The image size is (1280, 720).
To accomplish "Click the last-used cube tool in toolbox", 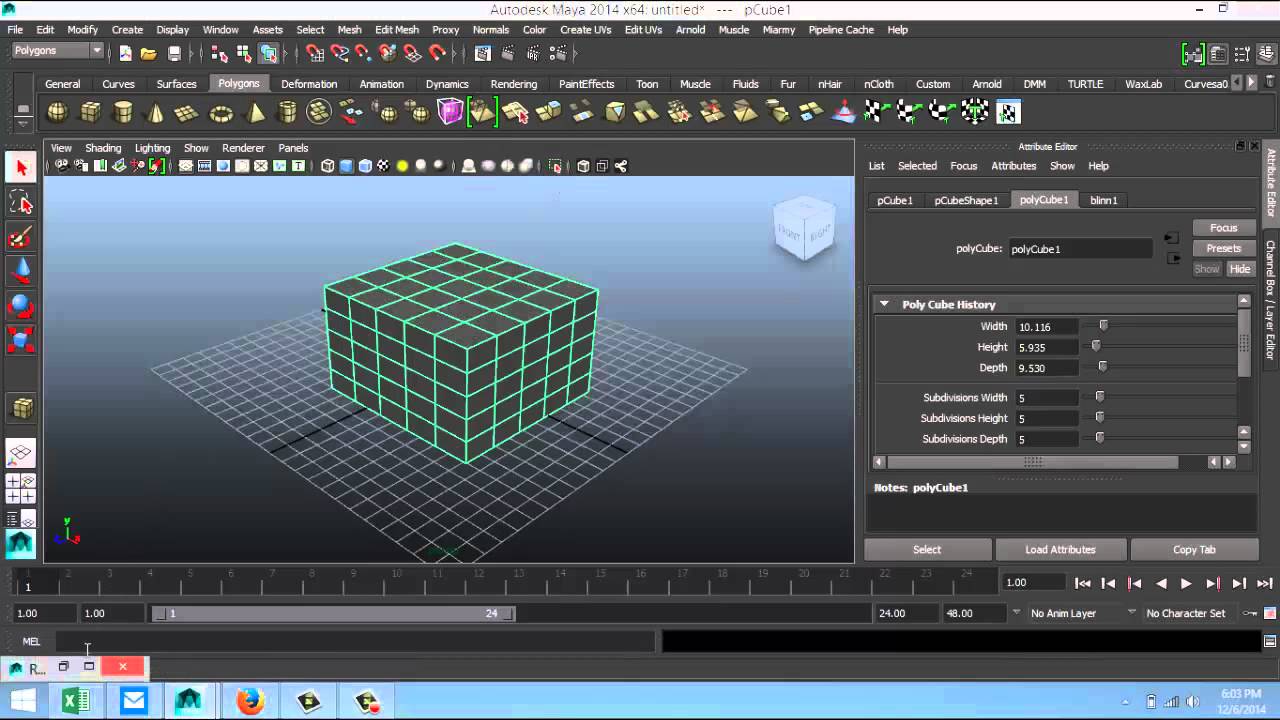I will tap(21, 408).
